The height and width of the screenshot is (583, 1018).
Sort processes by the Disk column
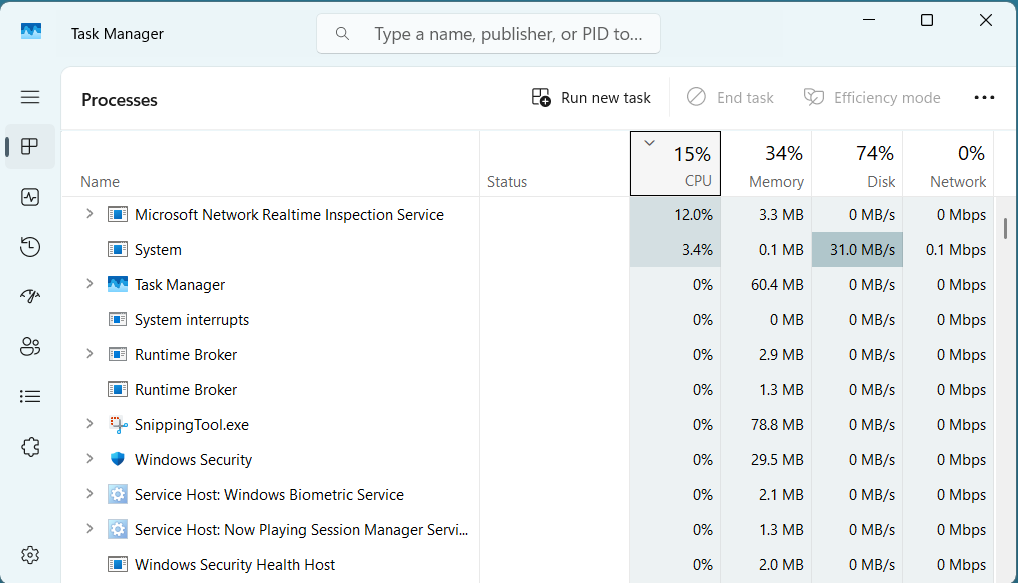tap(857, 164)
